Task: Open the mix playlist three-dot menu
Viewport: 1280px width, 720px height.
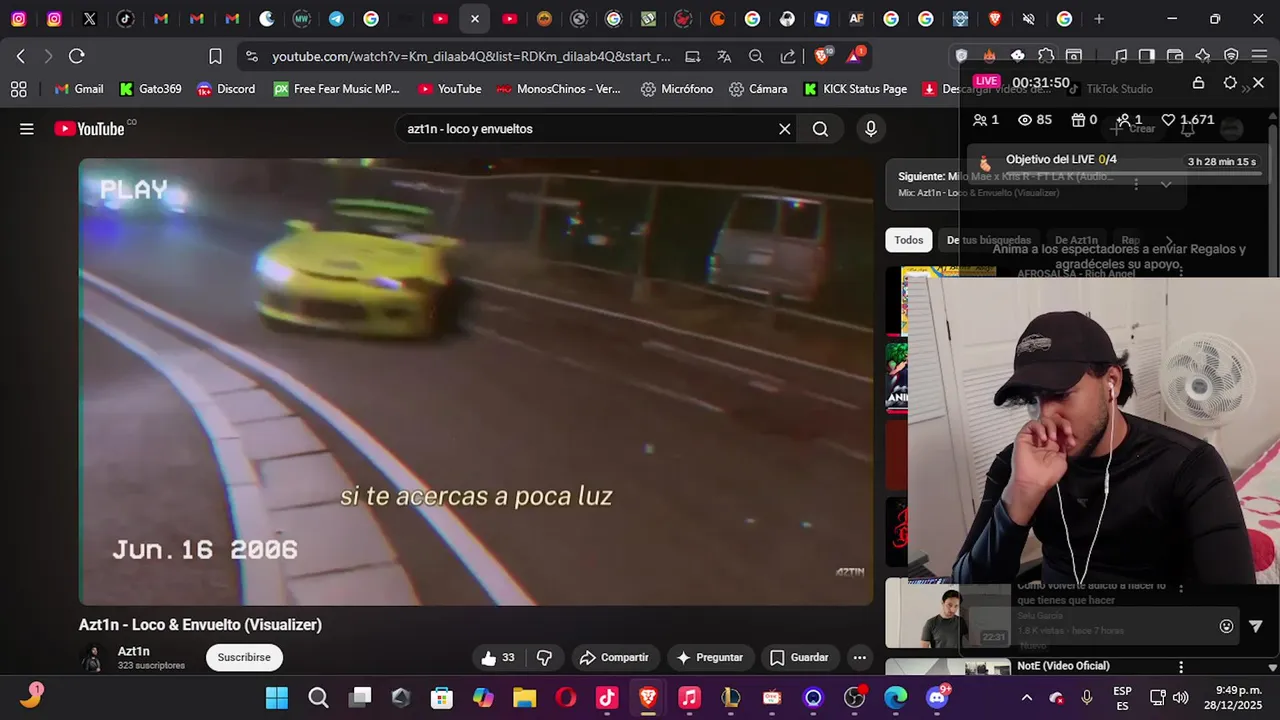Action: (x=1136, y=184)
